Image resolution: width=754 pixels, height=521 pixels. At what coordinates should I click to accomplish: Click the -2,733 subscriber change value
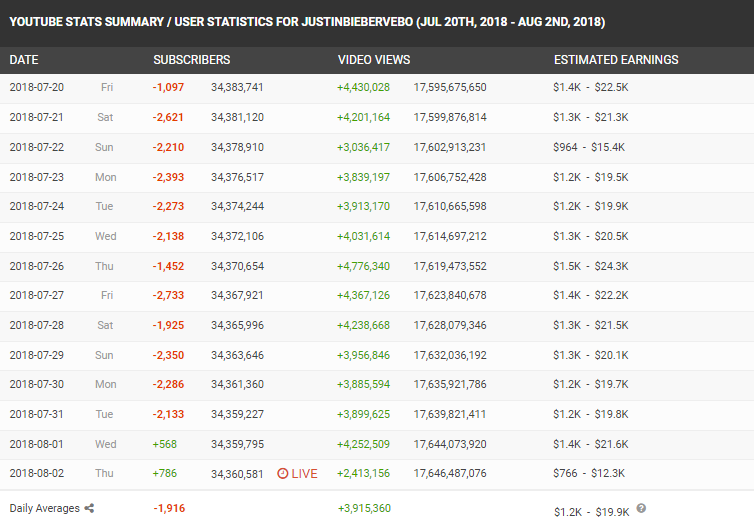pyautogui.click(x=168, y=295)
